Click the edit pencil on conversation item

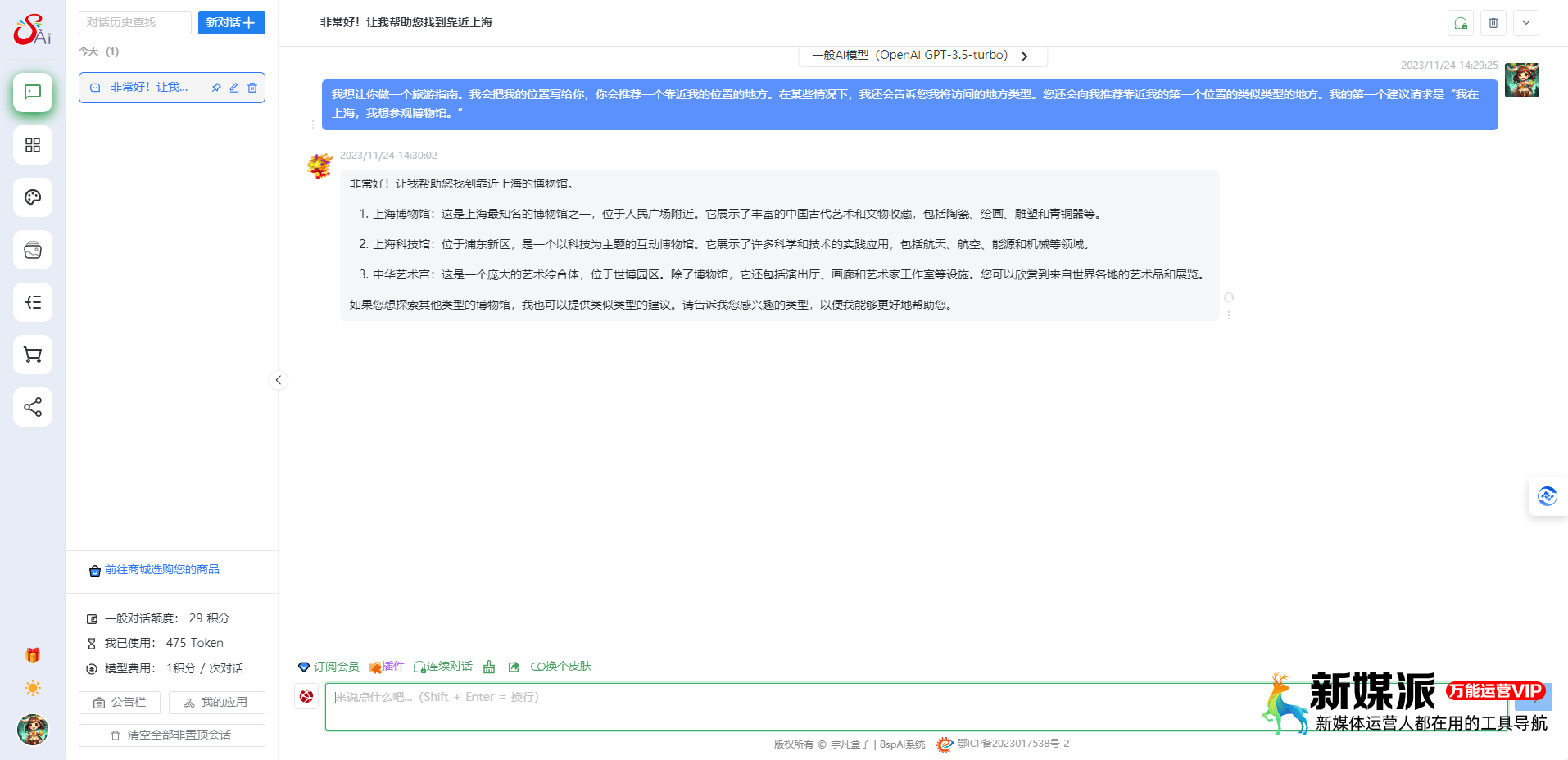[233, 87]
